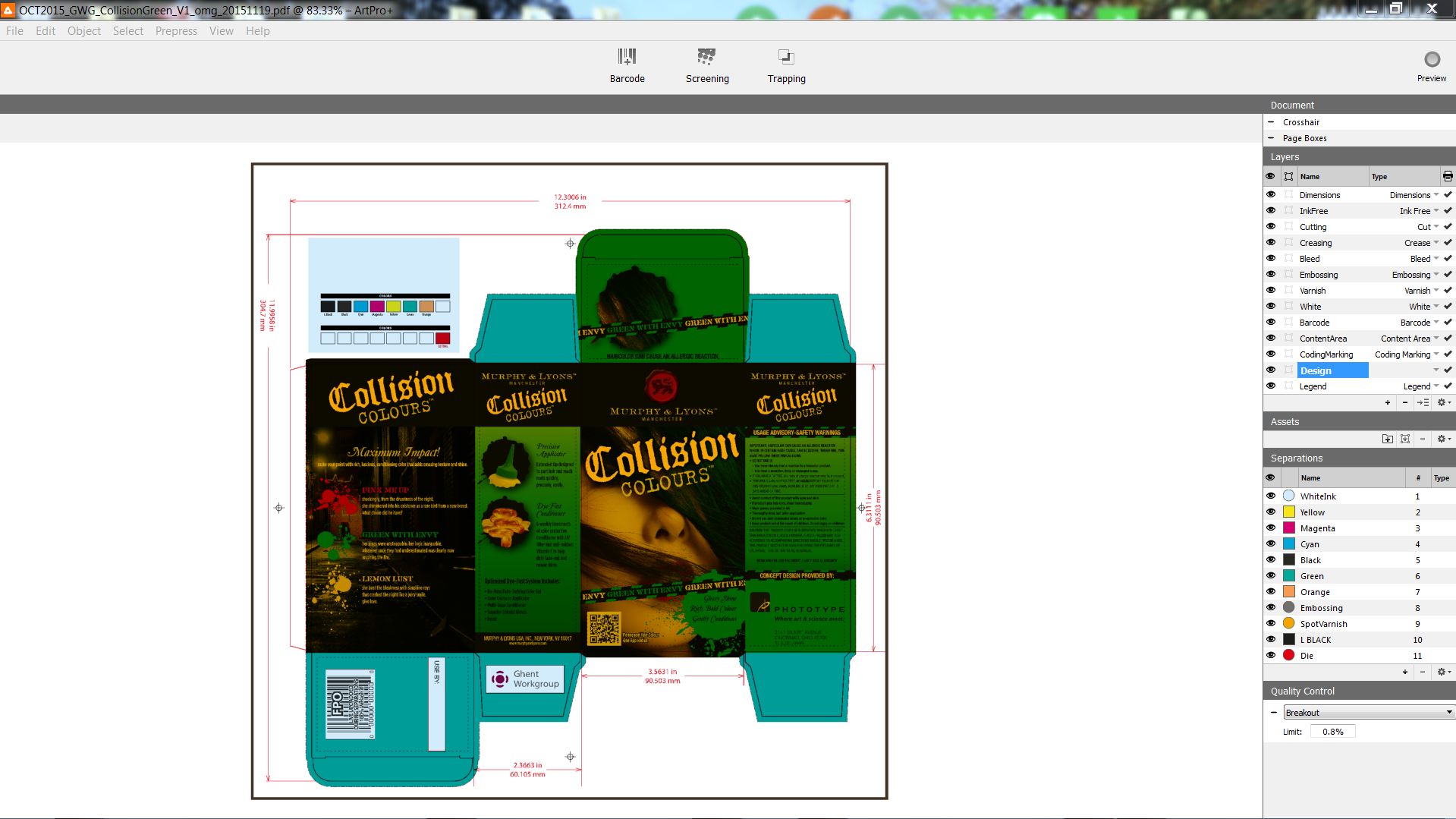Image resolution: width=1456 pixels, height=819 pixels.
Task: Click the Orange separation color swatch
Action: coord(1289,591)
